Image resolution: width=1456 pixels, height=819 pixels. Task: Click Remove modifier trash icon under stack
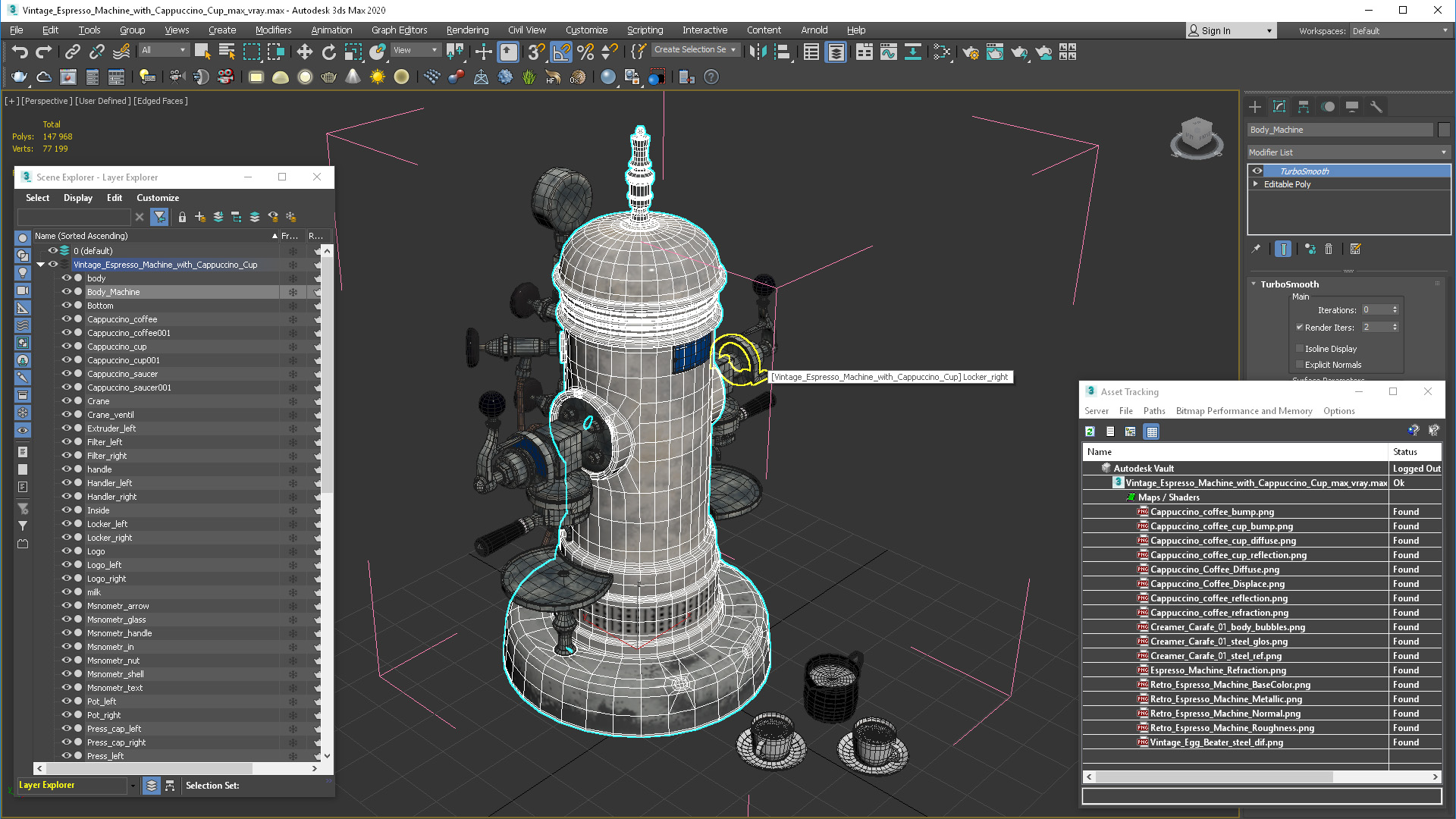click(x=1329, y=249)
